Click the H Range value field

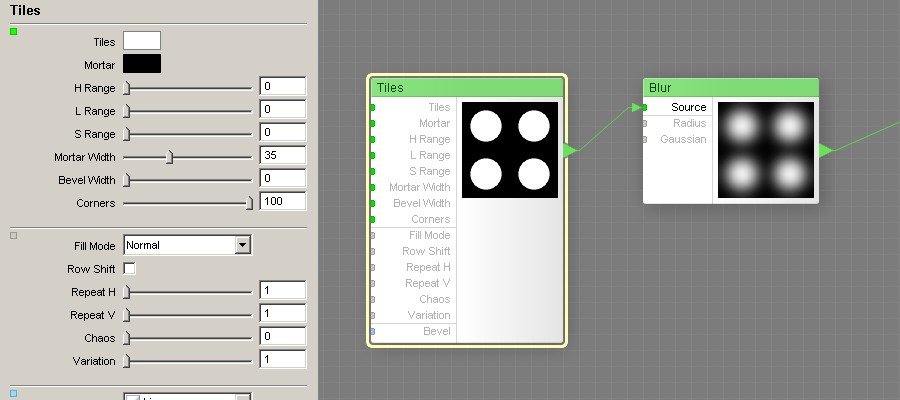coord(282,87)
